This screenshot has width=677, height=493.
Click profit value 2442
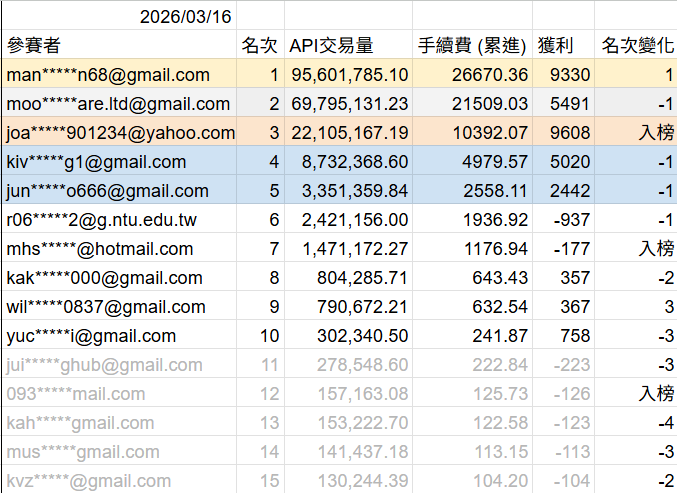[x=570, y=191]
